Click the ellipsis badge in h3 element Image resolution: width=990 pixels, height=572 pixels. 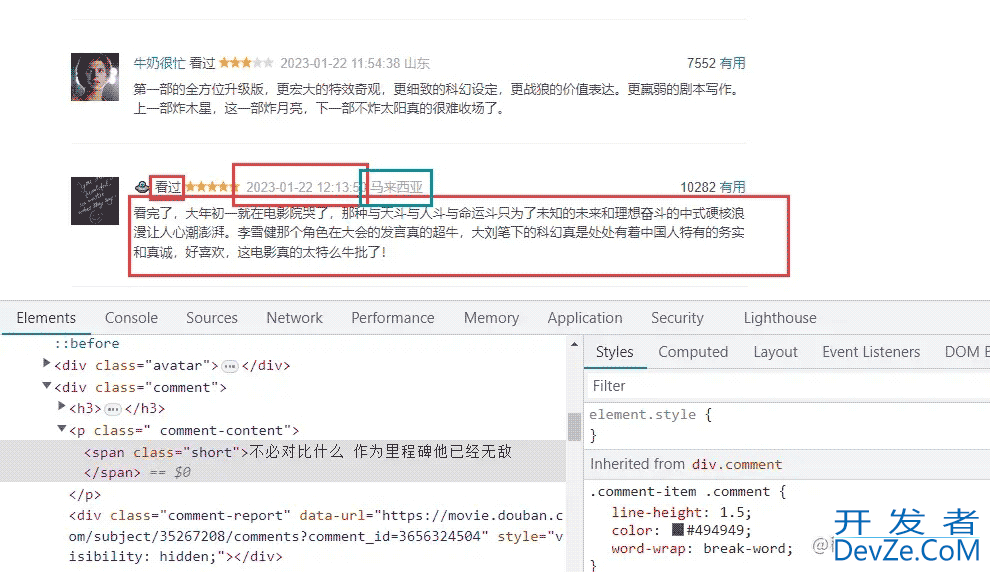(113, 409)
